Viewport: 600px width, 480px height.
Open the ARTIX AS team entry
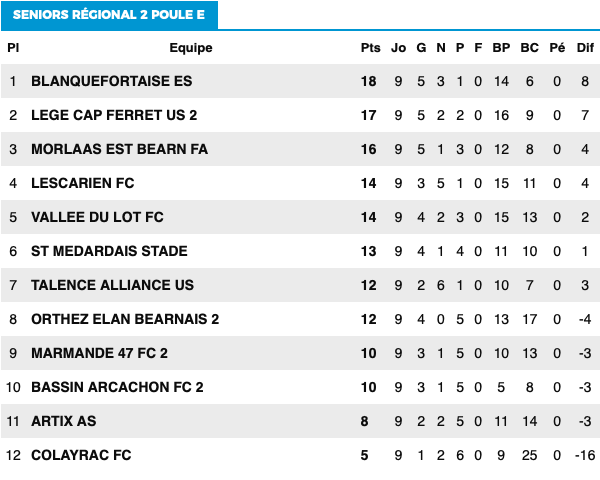click(x=64, y=421)
